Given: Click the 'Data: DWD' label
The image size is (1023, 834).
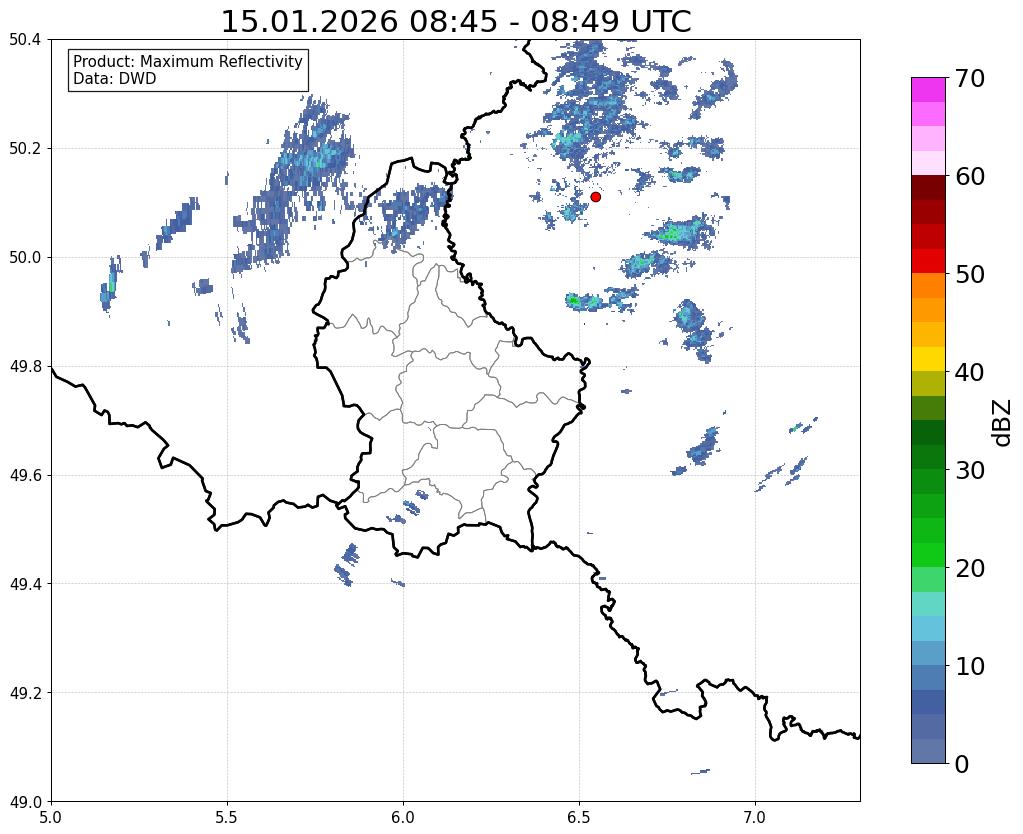Looking at the screenshot, I should click(115, 79).
